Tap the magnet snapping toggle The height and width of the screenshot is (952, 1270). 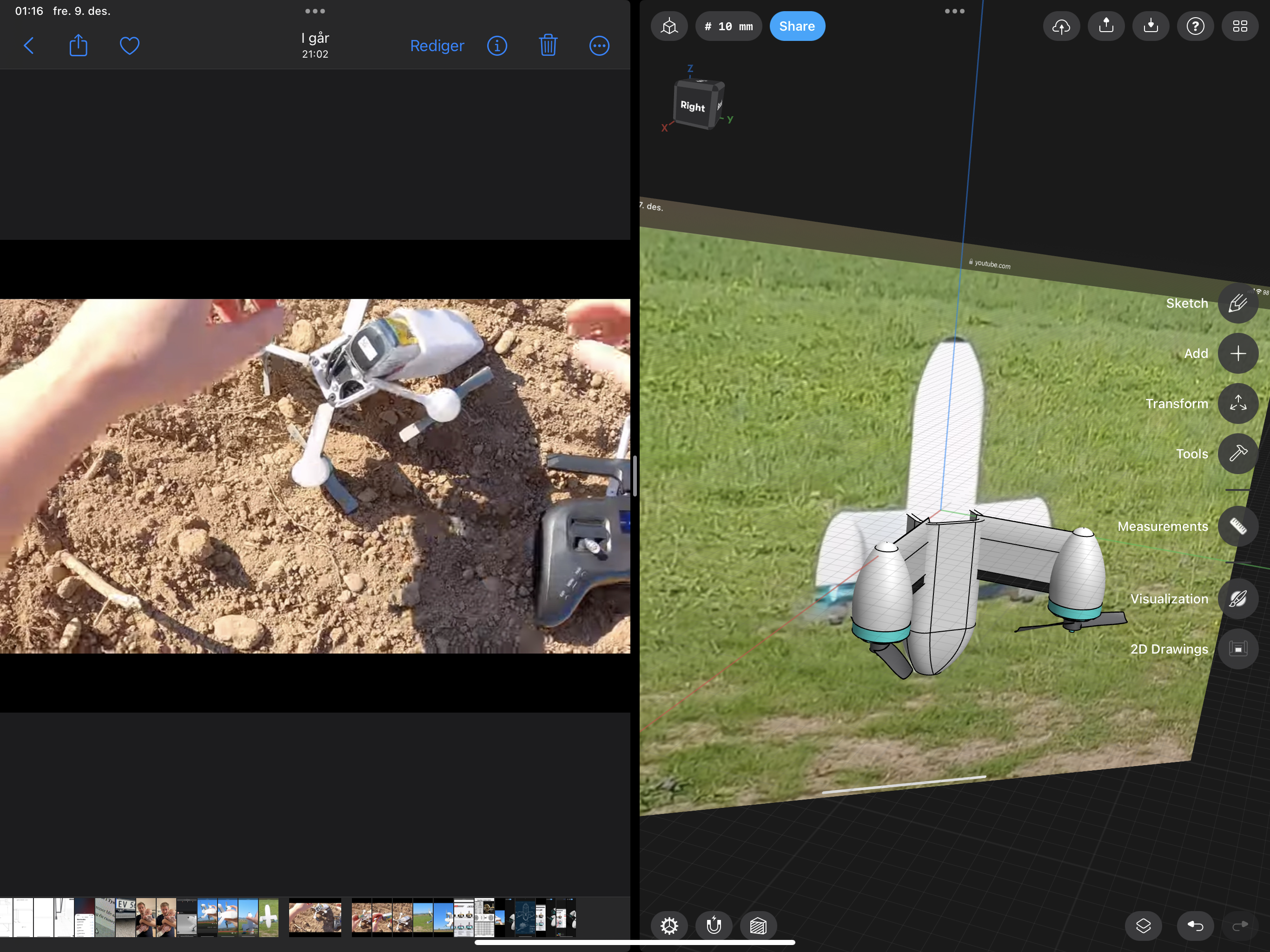click(x=714, y=926)
